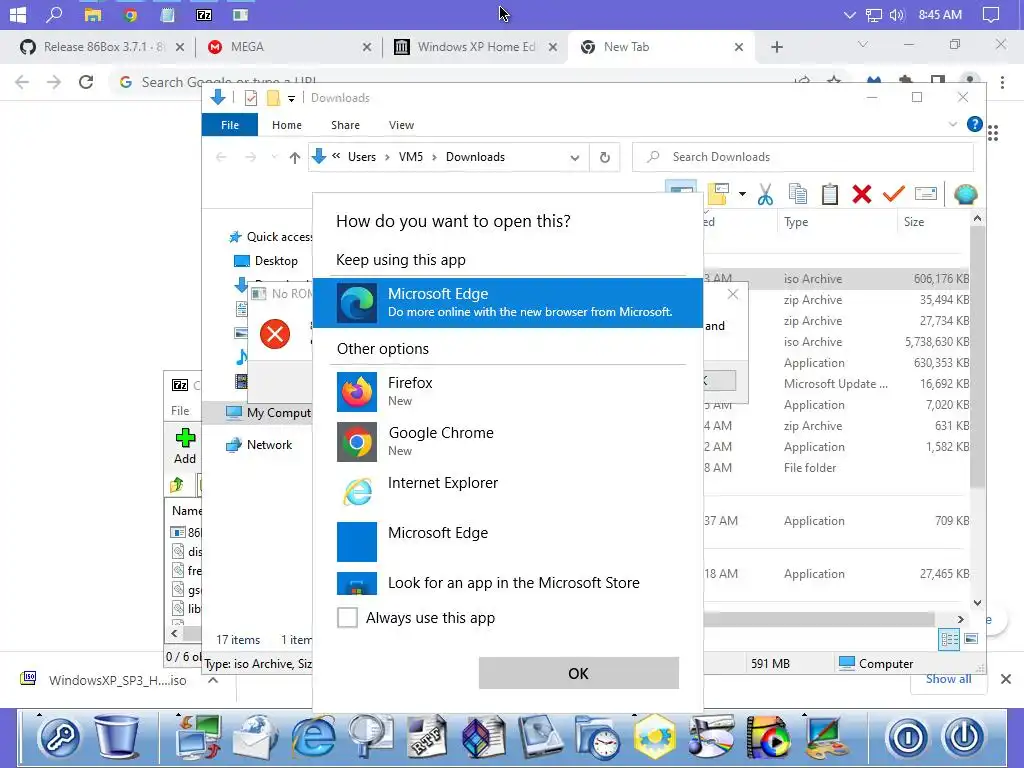Switch to the Share ribbon tab
The width and height of the screenshot is (1024, 768).
point(345,125)
